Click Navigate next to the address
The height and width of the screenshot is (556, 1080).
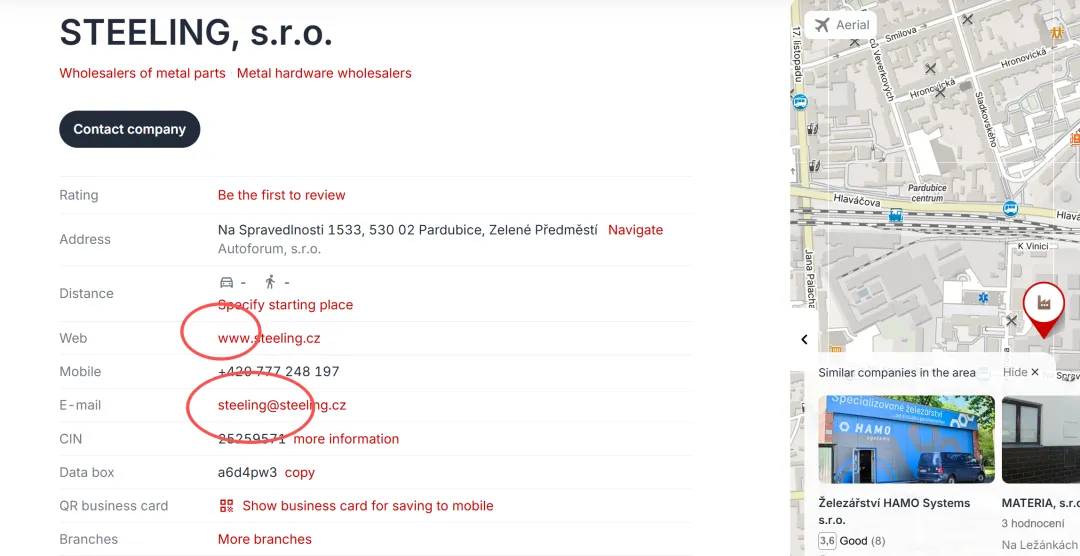coord(635,230)
